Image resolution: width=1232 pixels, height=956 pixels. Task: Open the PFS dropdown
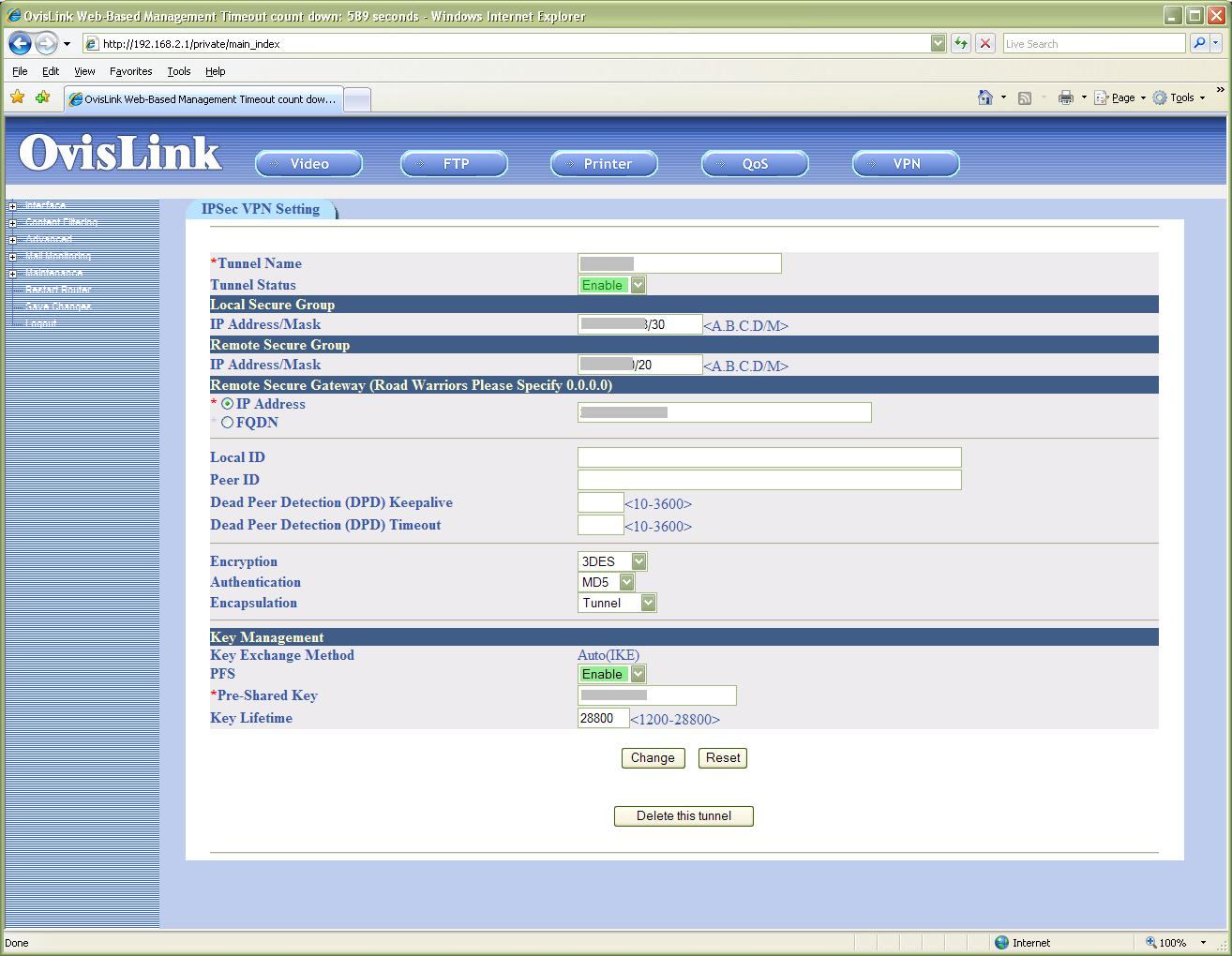click(x=612, y=674)
